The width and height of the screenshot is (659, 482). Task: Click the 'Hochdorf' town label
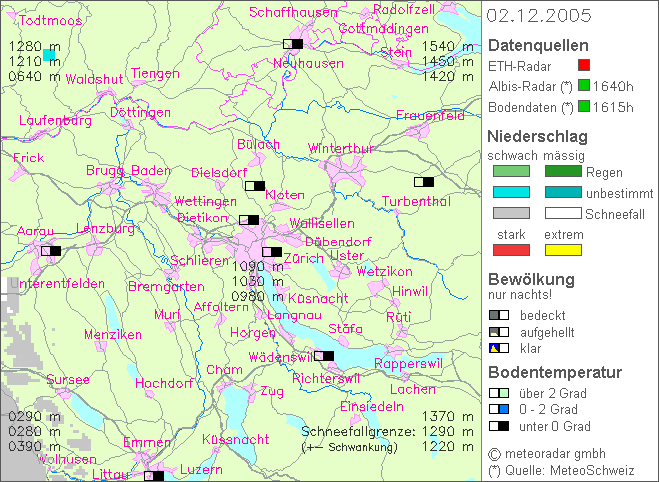[x=164, y=383]
